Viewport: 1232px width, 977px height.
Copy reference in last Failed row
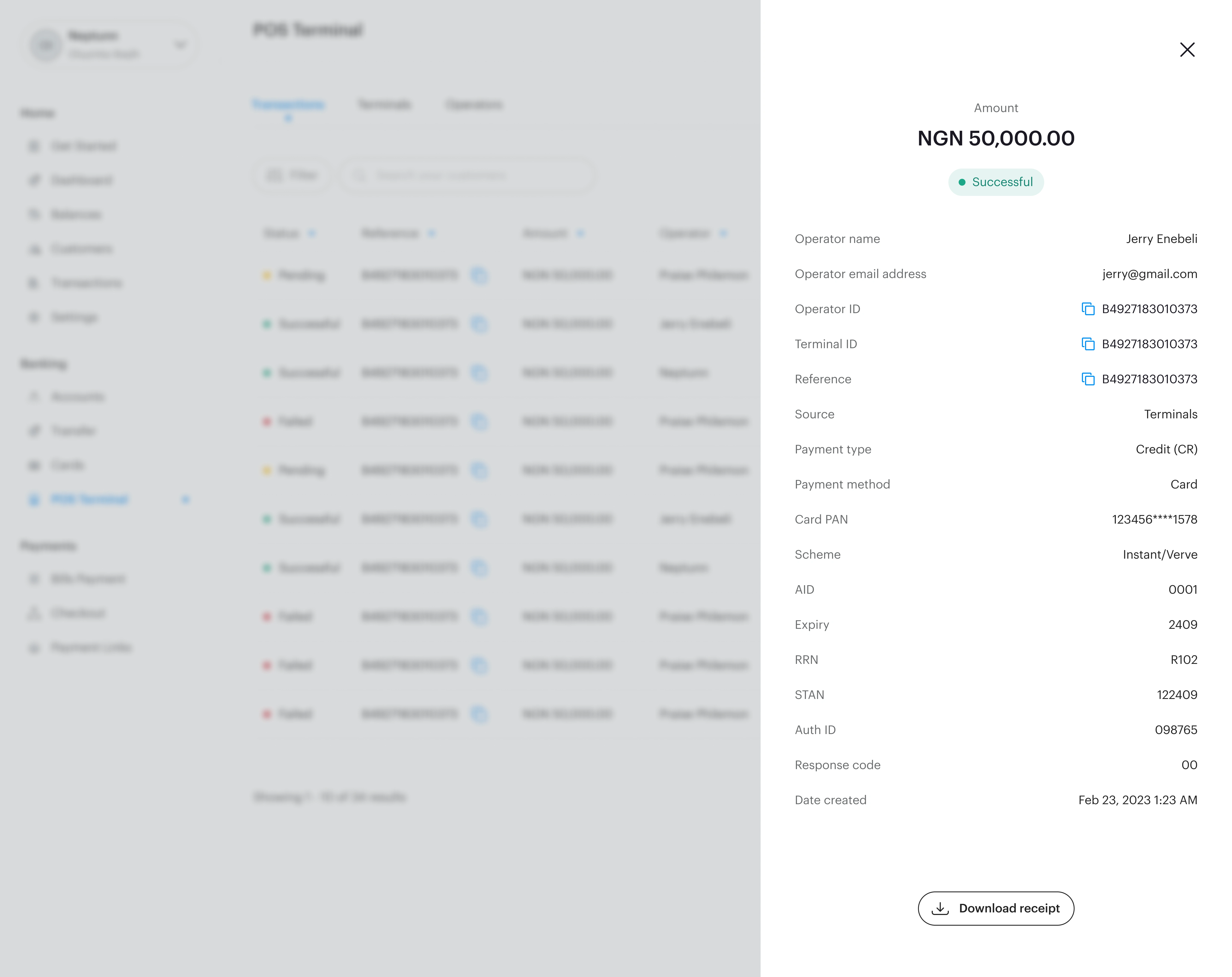tap(479, 714)
